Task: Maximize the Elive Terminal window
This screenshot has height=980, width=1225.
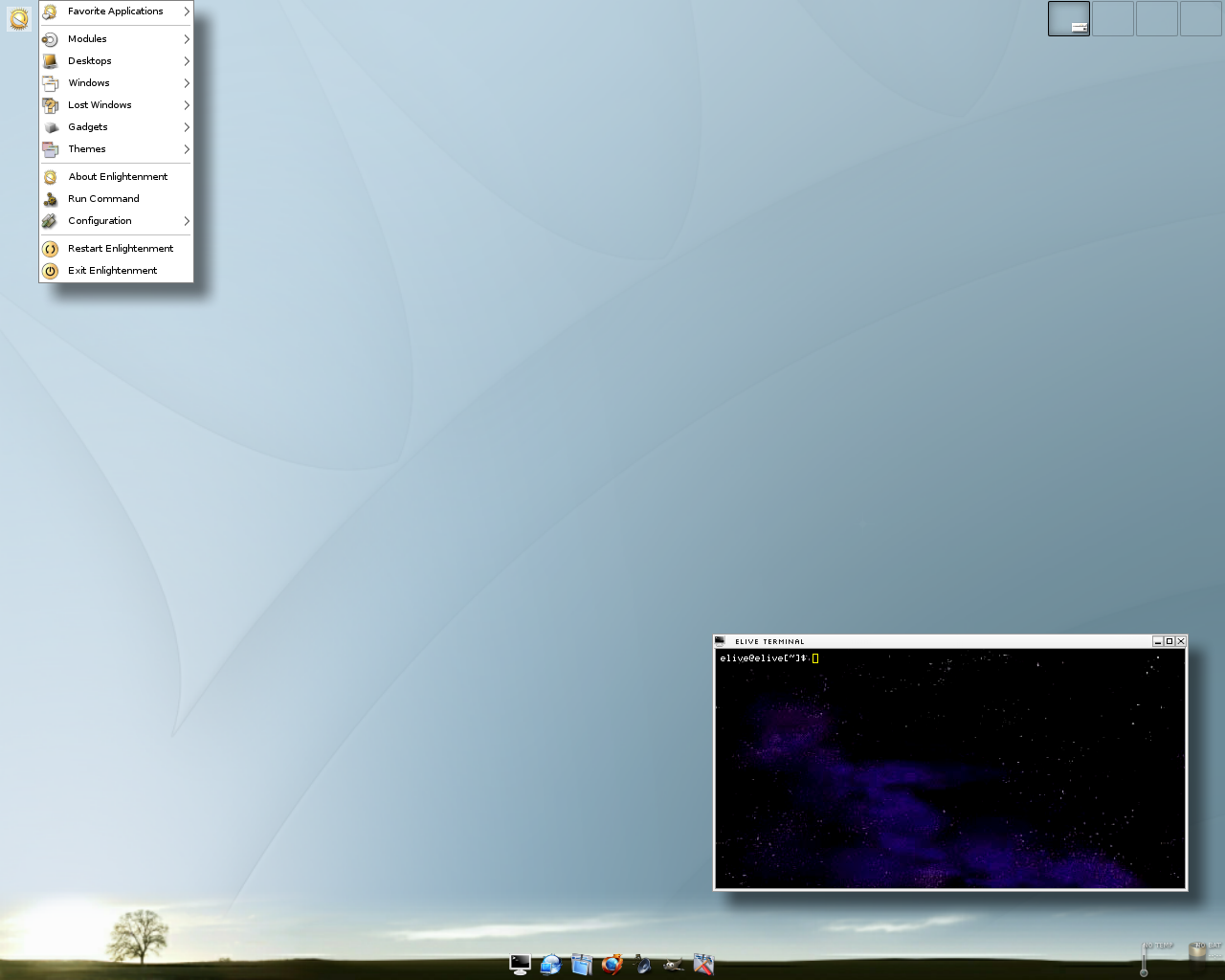Action: pos(1169,641)
